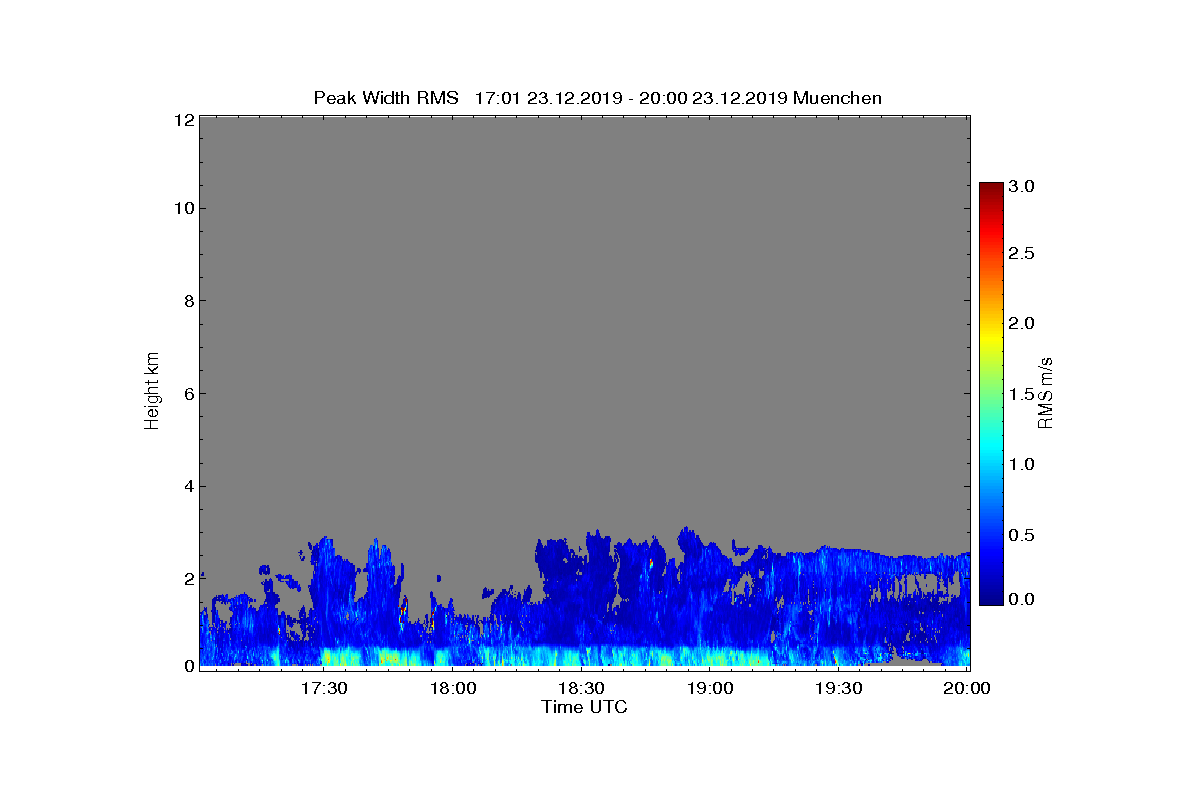Click the 18:00 time tick label
The image size is (1200, 800).
point(452,689)
